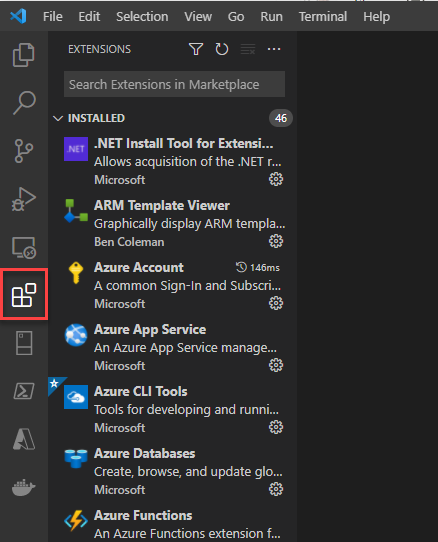
Task: Open the Source Control view
Action: click(x=24, y=151)
